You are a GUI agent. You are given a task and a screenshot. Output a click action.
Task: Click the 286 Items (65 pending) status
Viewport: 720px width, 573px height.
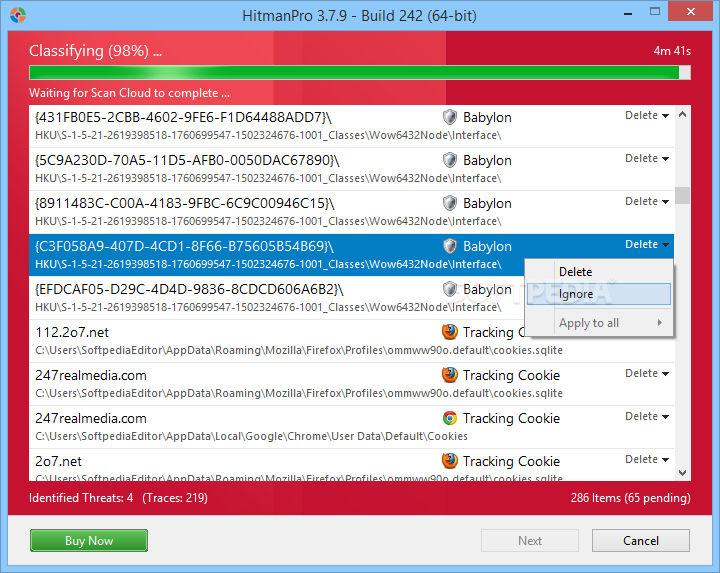[x=630, y=498]
